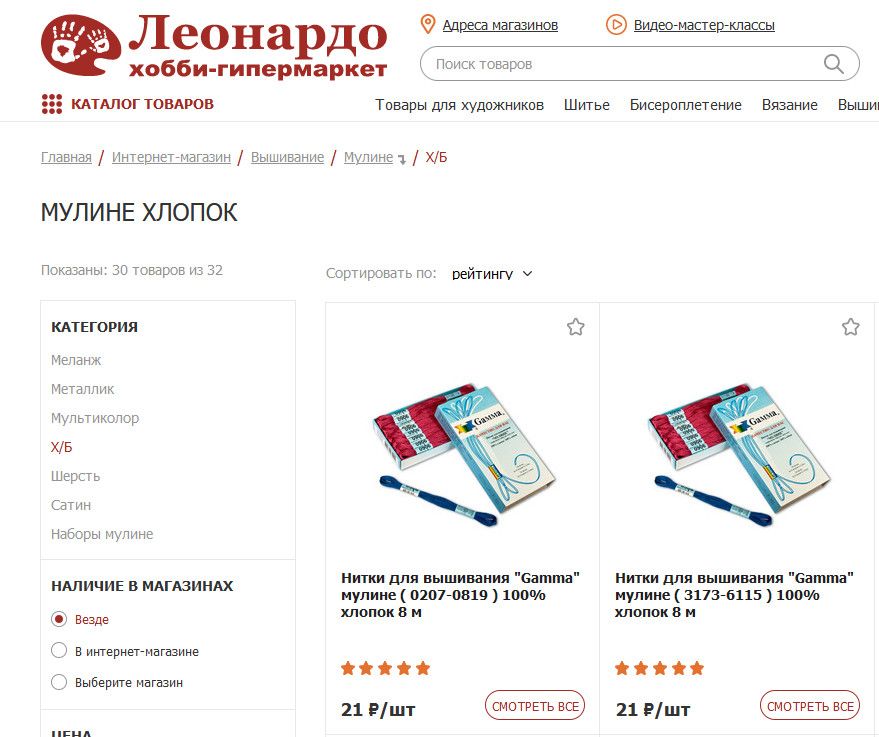Add first Gamma product to favorites star
Image resolution: width=879 pixels, height=737 pixels.
[x=575, y=327]
